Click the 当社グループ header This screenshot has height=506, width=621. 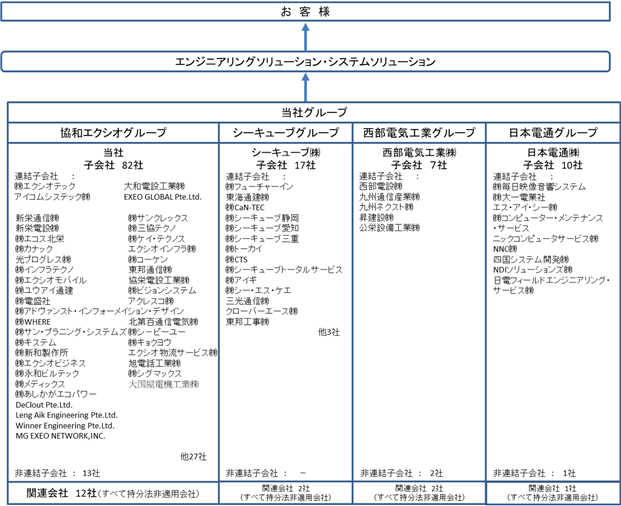tap(314, 112)
